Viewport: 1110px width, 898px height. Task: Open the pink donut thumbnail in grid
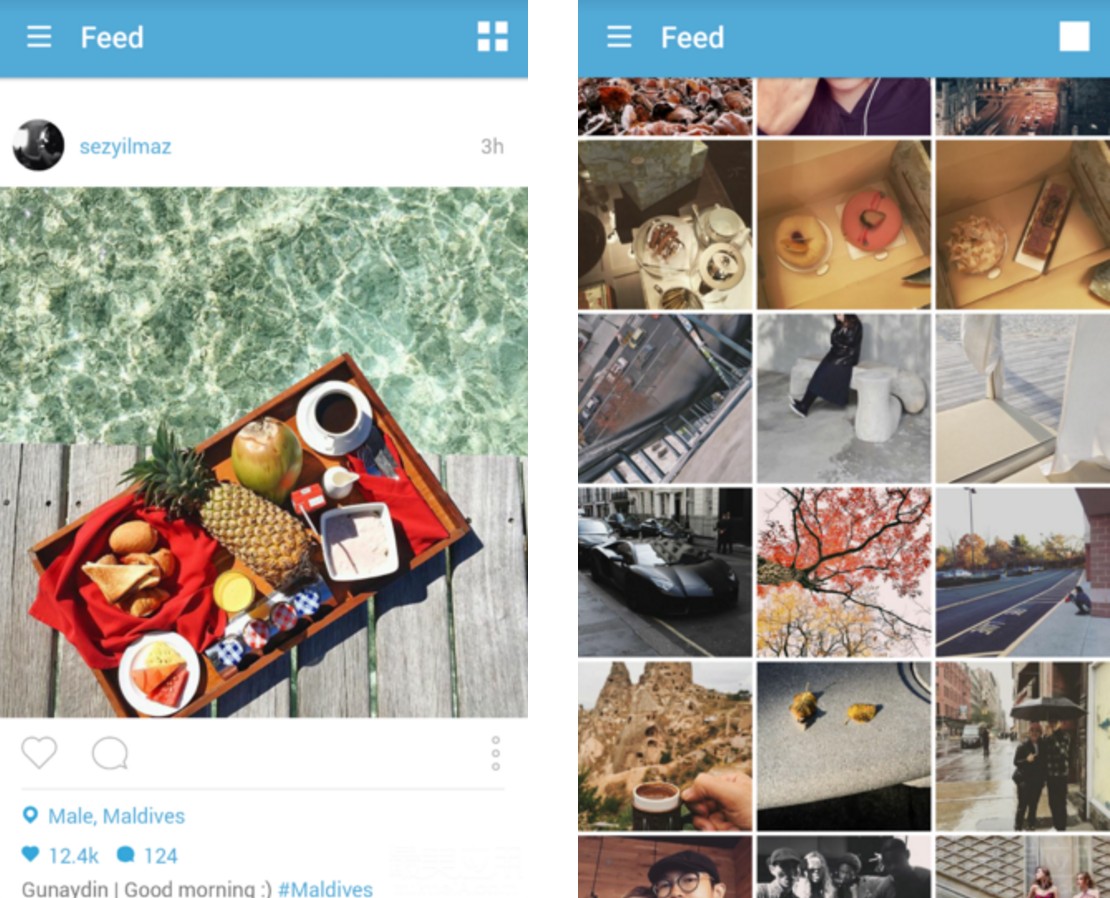[844, 224]
